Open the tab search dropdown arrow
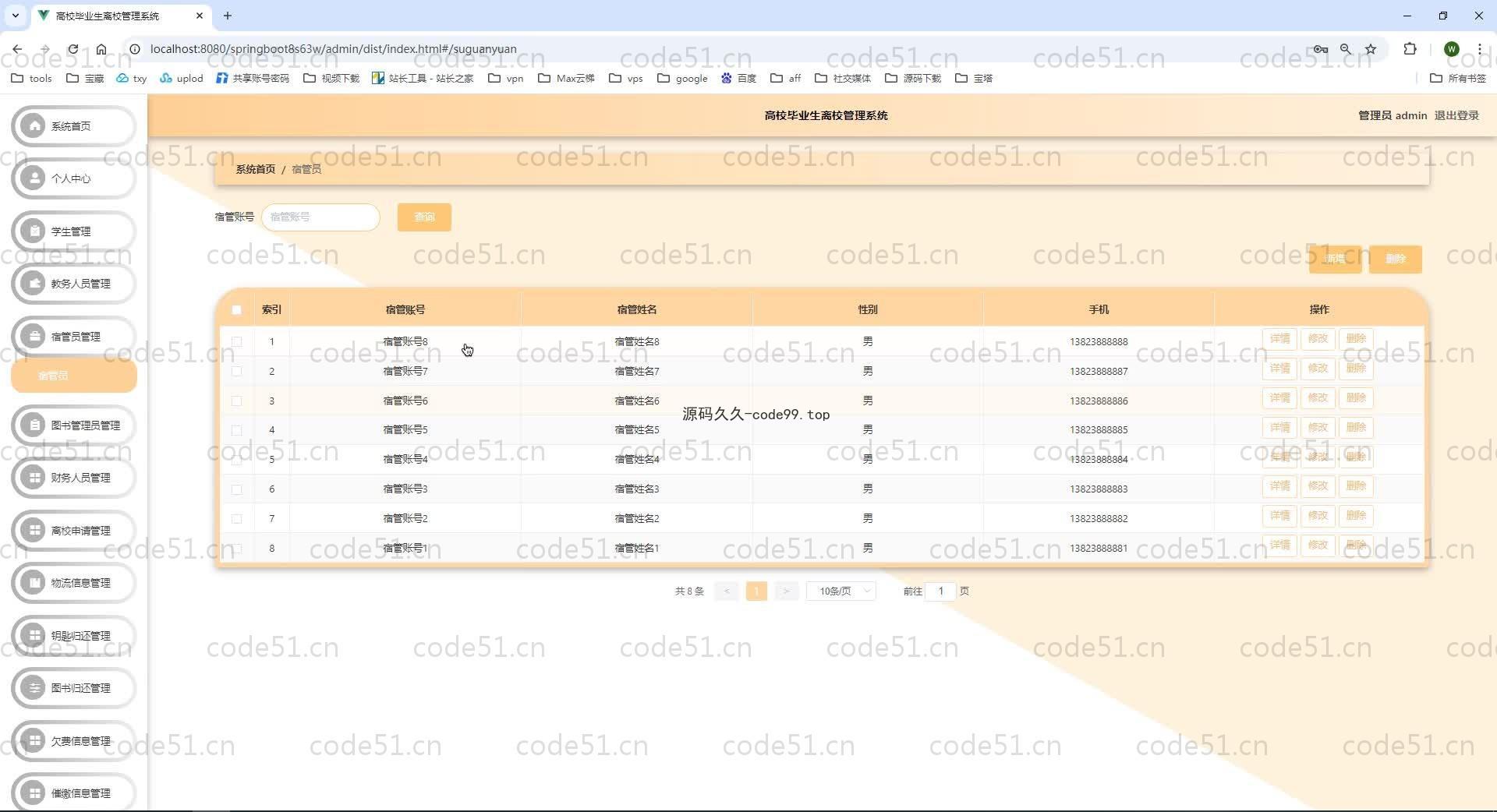Screen dimensions: 1497x812 (x=15, y=16)
